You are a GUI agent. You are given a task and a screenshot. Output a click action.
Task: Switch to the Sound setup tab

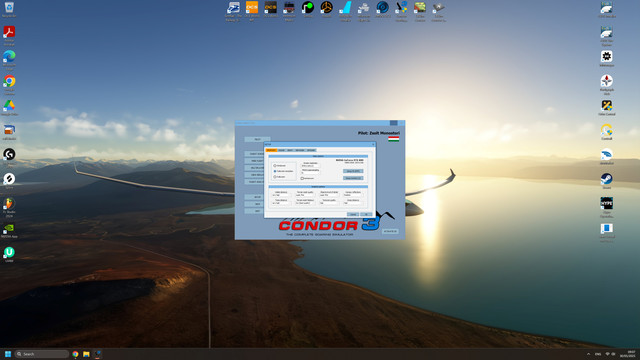[x=282, y=150]
